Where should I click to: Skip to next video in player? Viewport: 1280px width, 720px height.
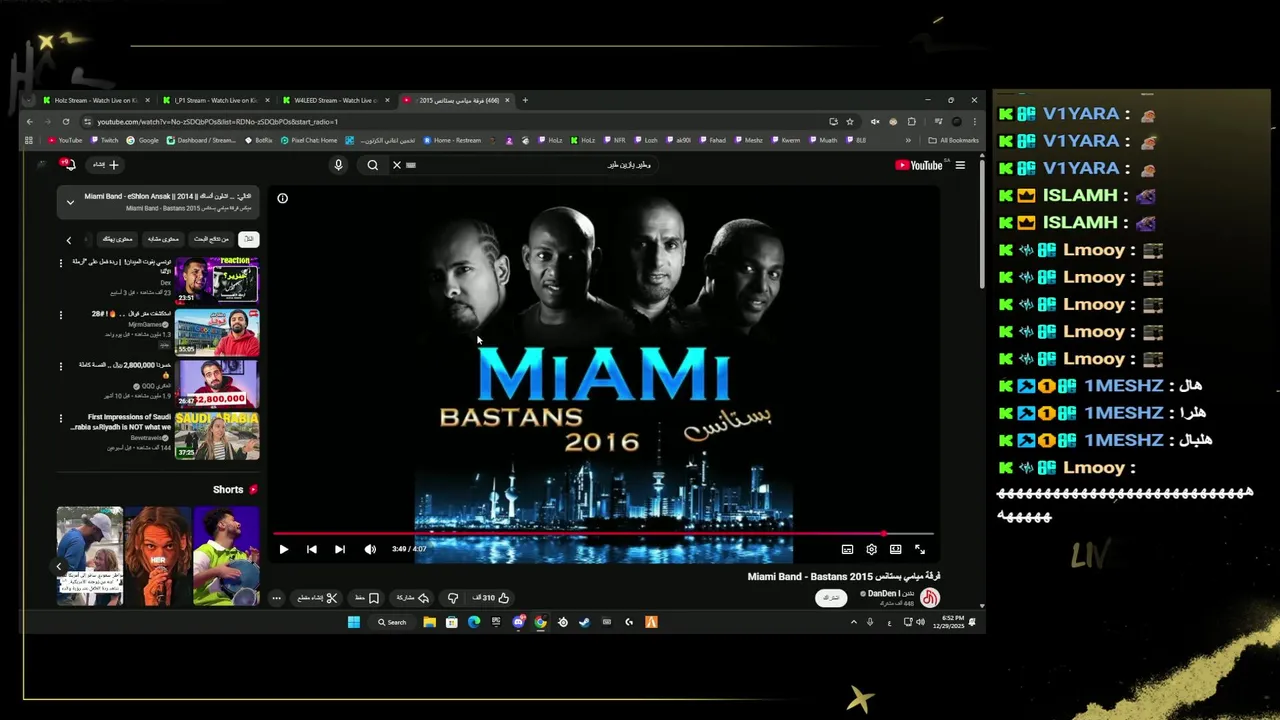coord(340,549)
